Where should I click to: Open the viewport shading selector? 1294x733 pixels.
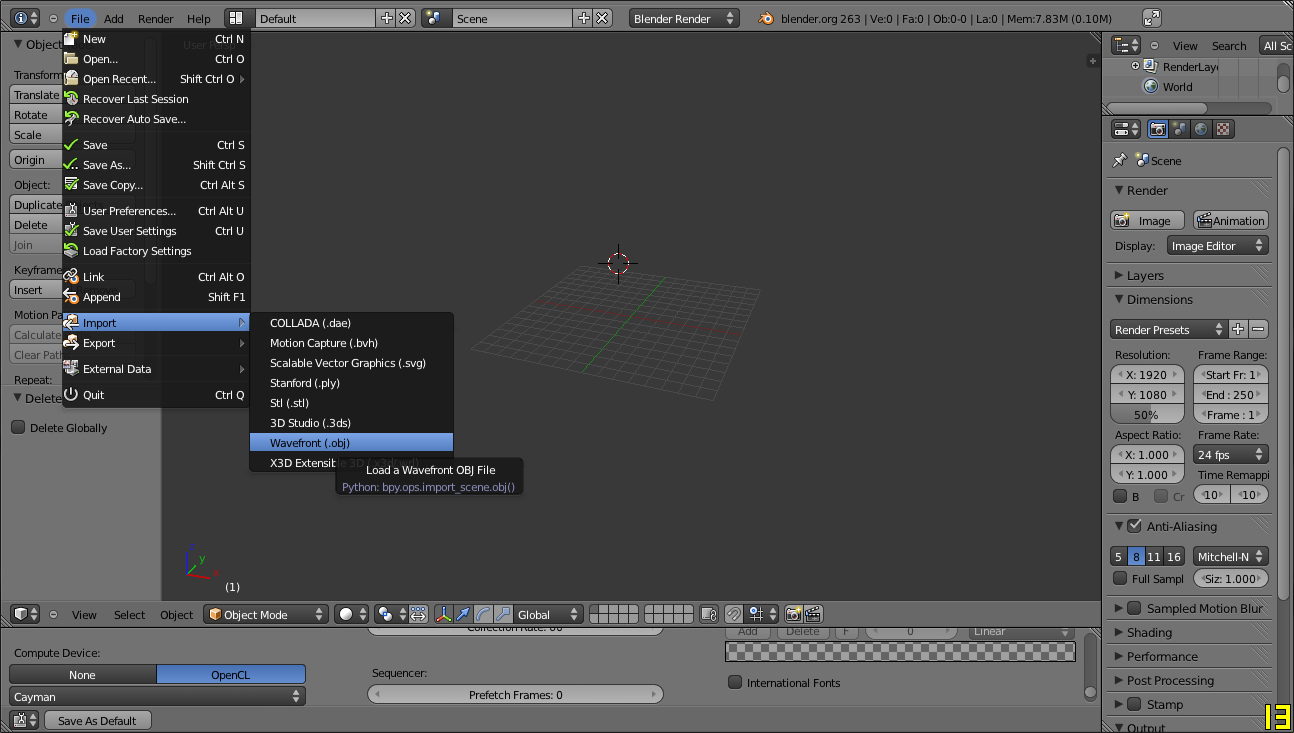(351, 614)
